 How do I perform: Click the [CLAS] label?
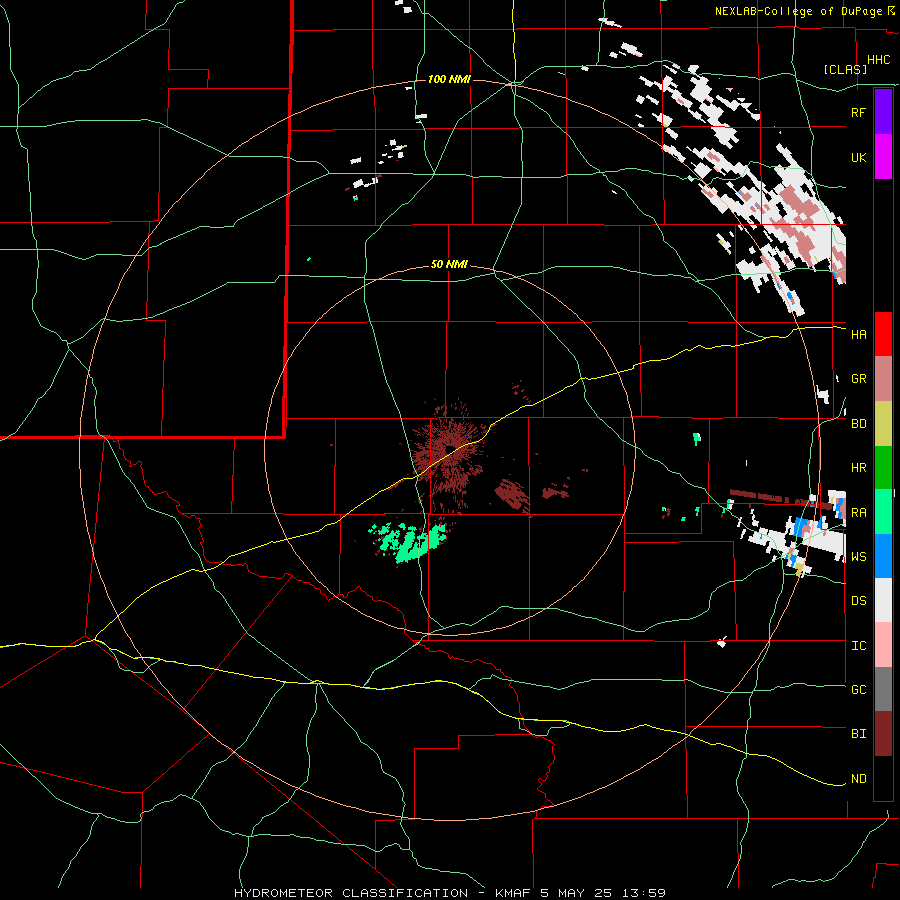pos(845,70)
